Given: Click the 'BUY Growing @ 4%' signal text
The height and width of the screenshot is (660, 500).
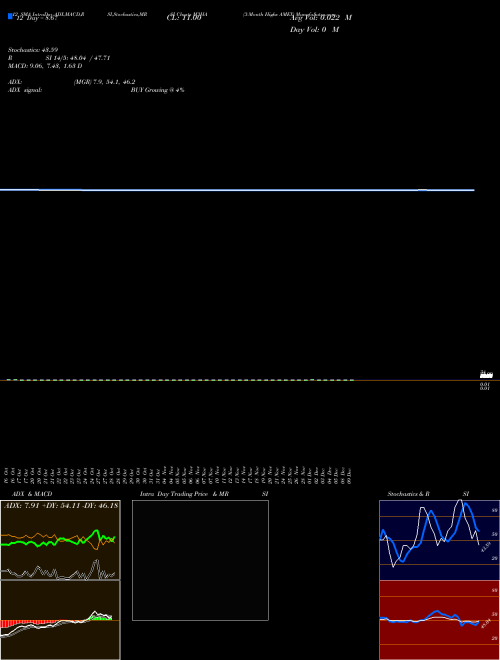Looking at the screenshot, I should coord(157,90).
